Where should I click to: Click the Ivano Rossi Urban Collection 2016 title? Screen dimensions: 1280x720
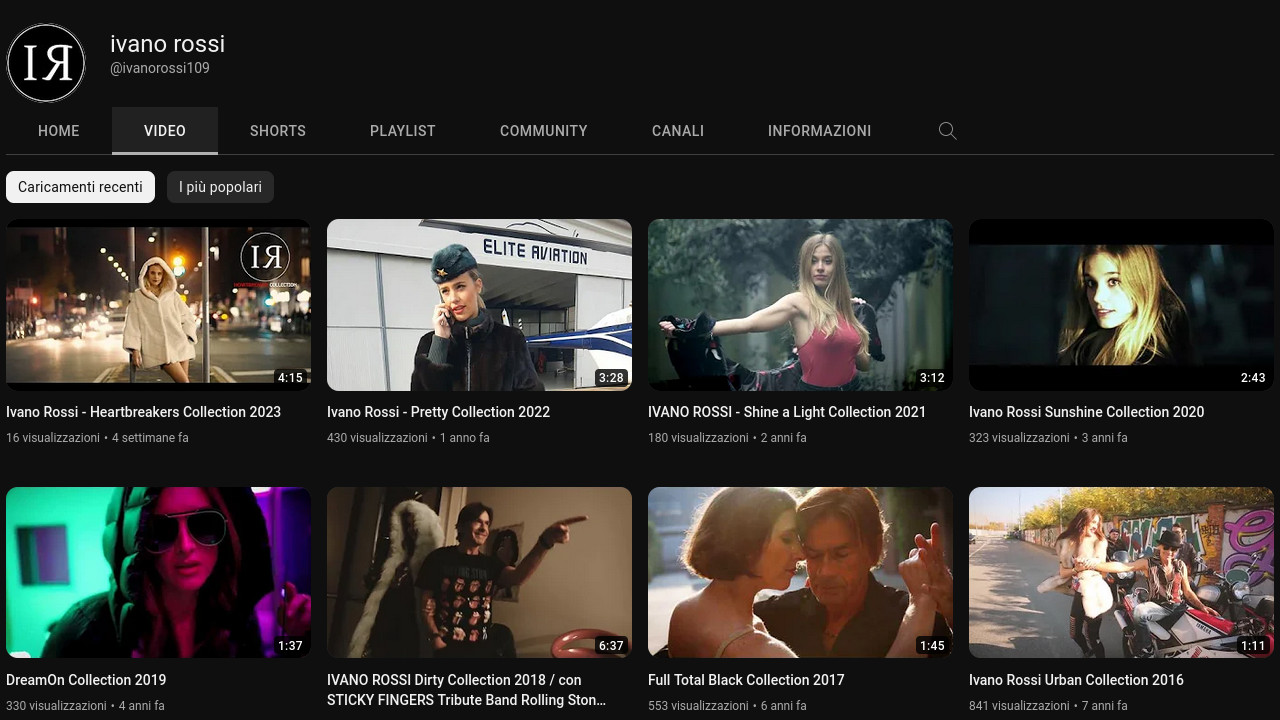coord(1076,680)
